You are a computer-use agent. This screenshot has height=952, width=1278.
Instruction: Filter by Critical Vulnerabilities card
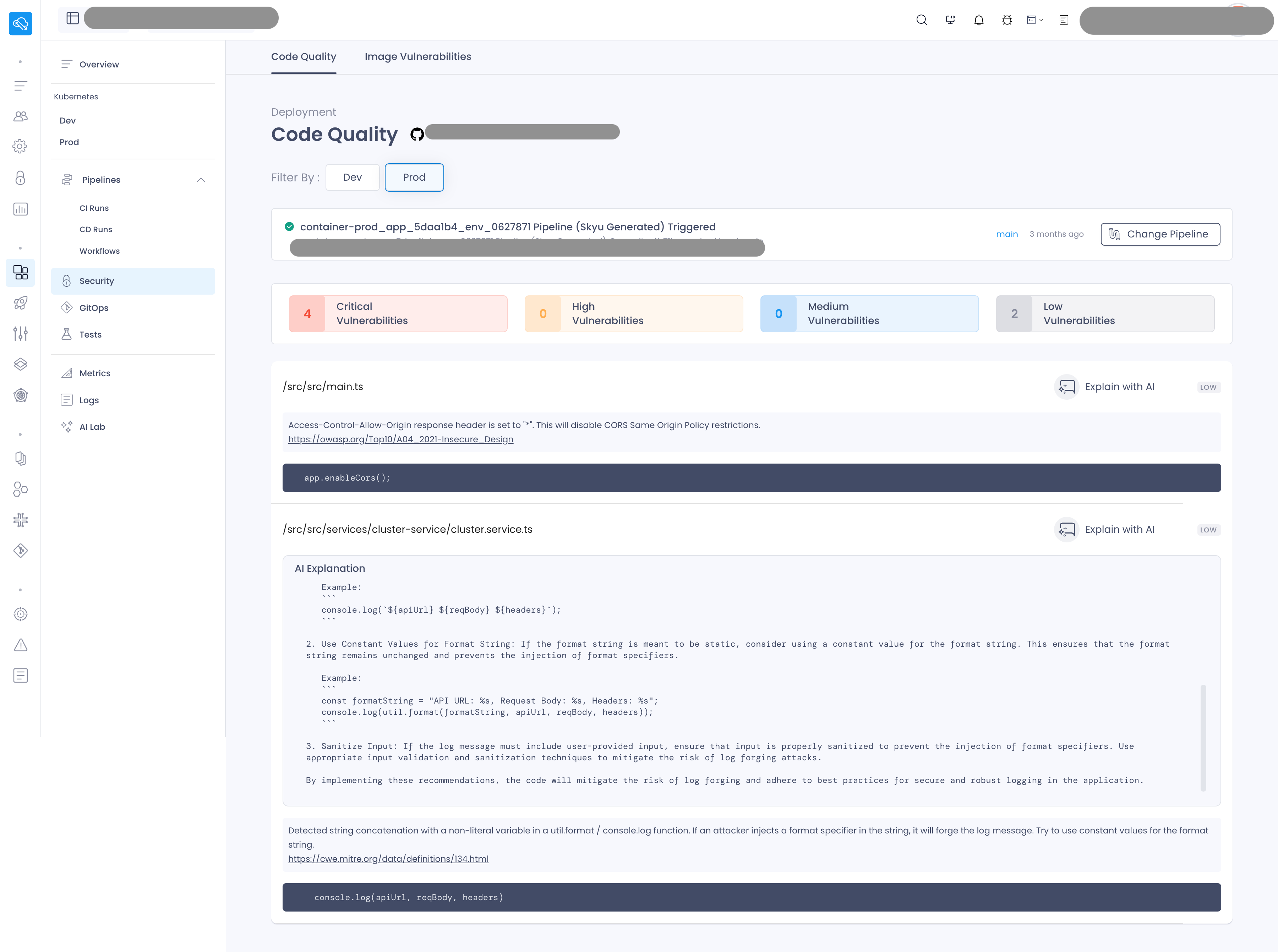398,314
